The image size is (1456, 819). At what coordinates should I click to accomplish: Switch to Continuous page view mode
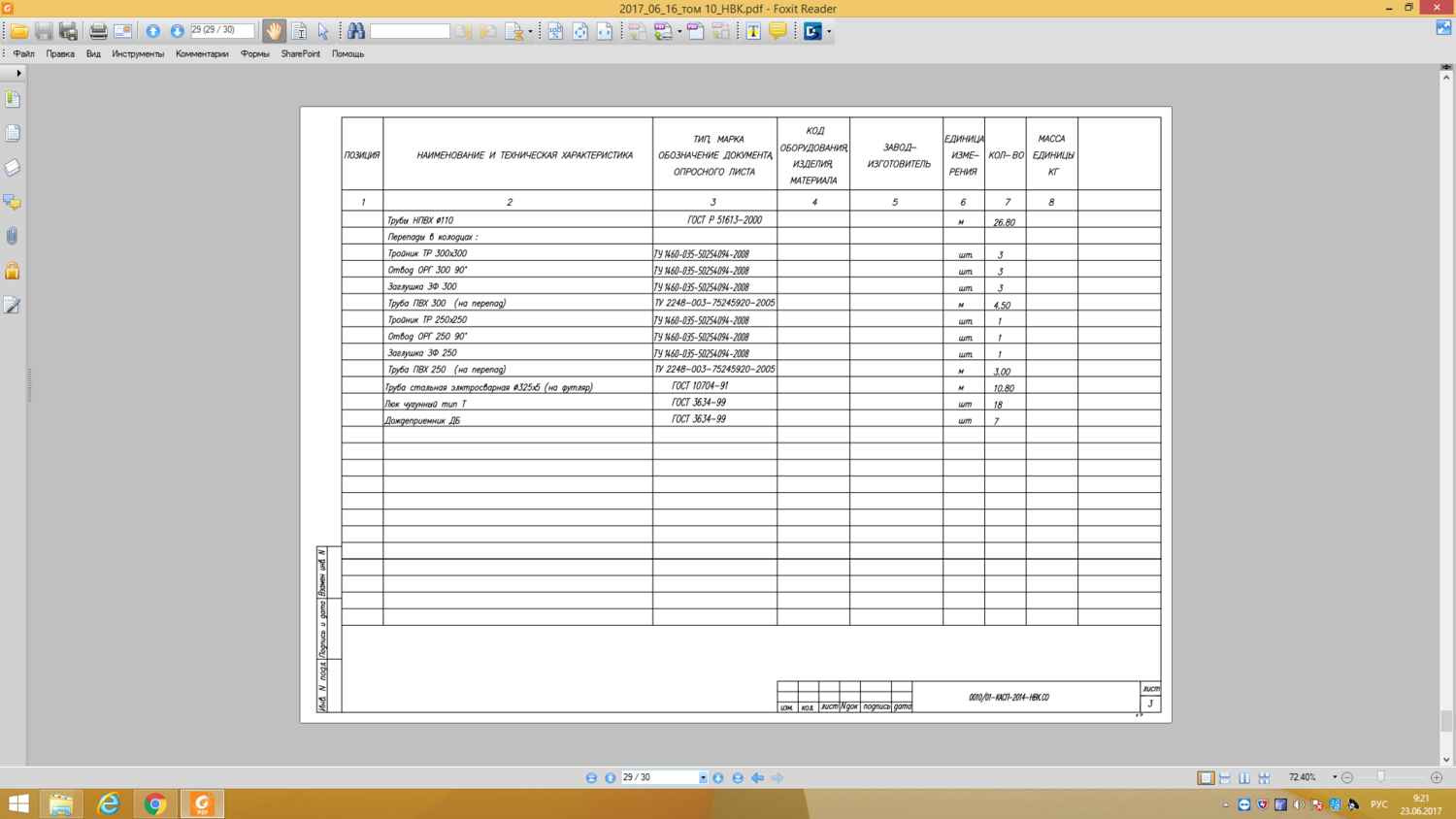tap(1225, 778)
